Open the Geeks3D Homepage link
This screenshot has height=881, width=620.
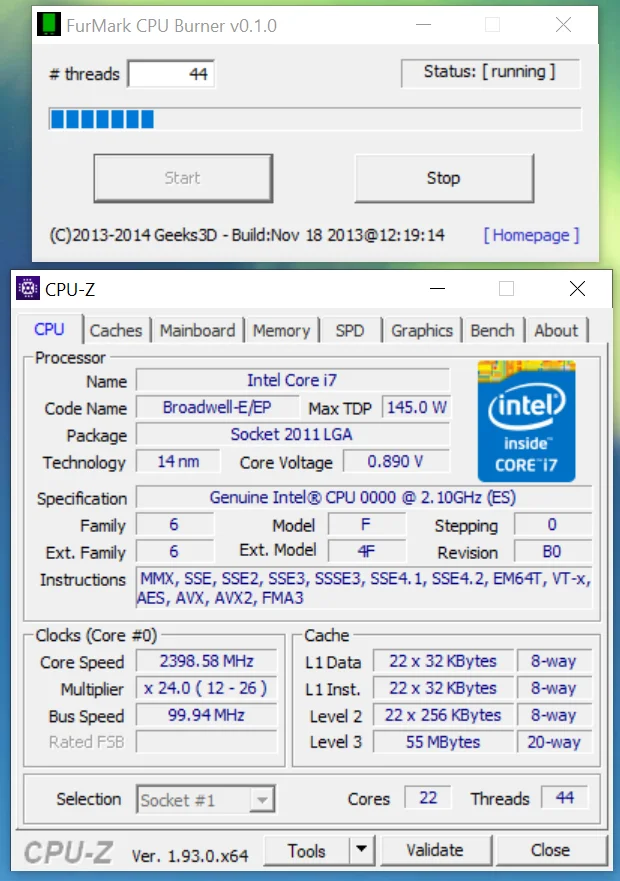(x=531, y=235)
